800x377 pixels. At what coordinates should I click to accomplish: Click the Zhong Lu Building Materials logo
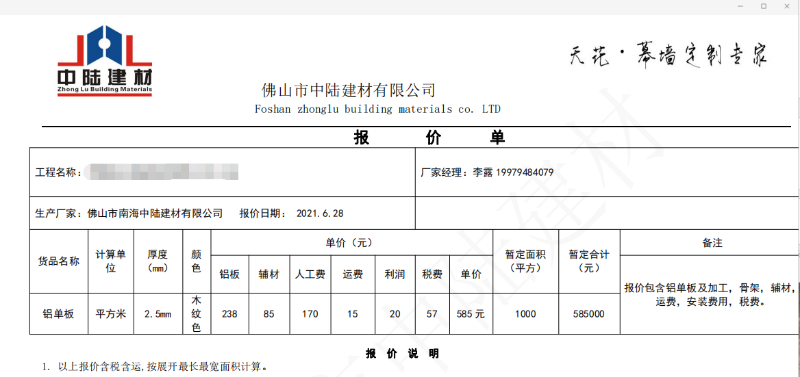pos(105,61)
